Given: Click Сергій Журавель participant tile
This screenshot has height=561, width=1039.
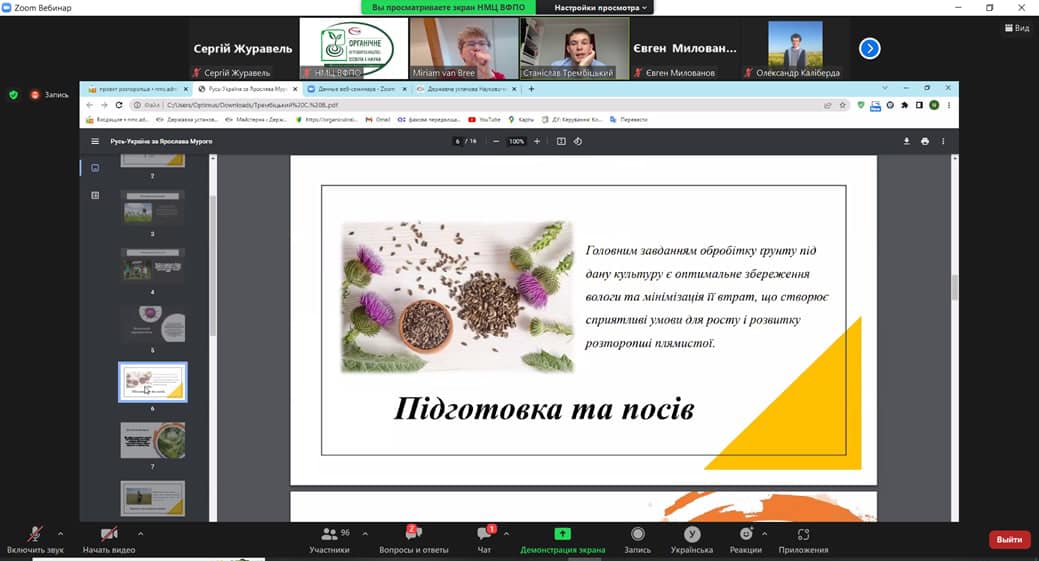Looking at the screenshot, I should (x=243, y=48).
